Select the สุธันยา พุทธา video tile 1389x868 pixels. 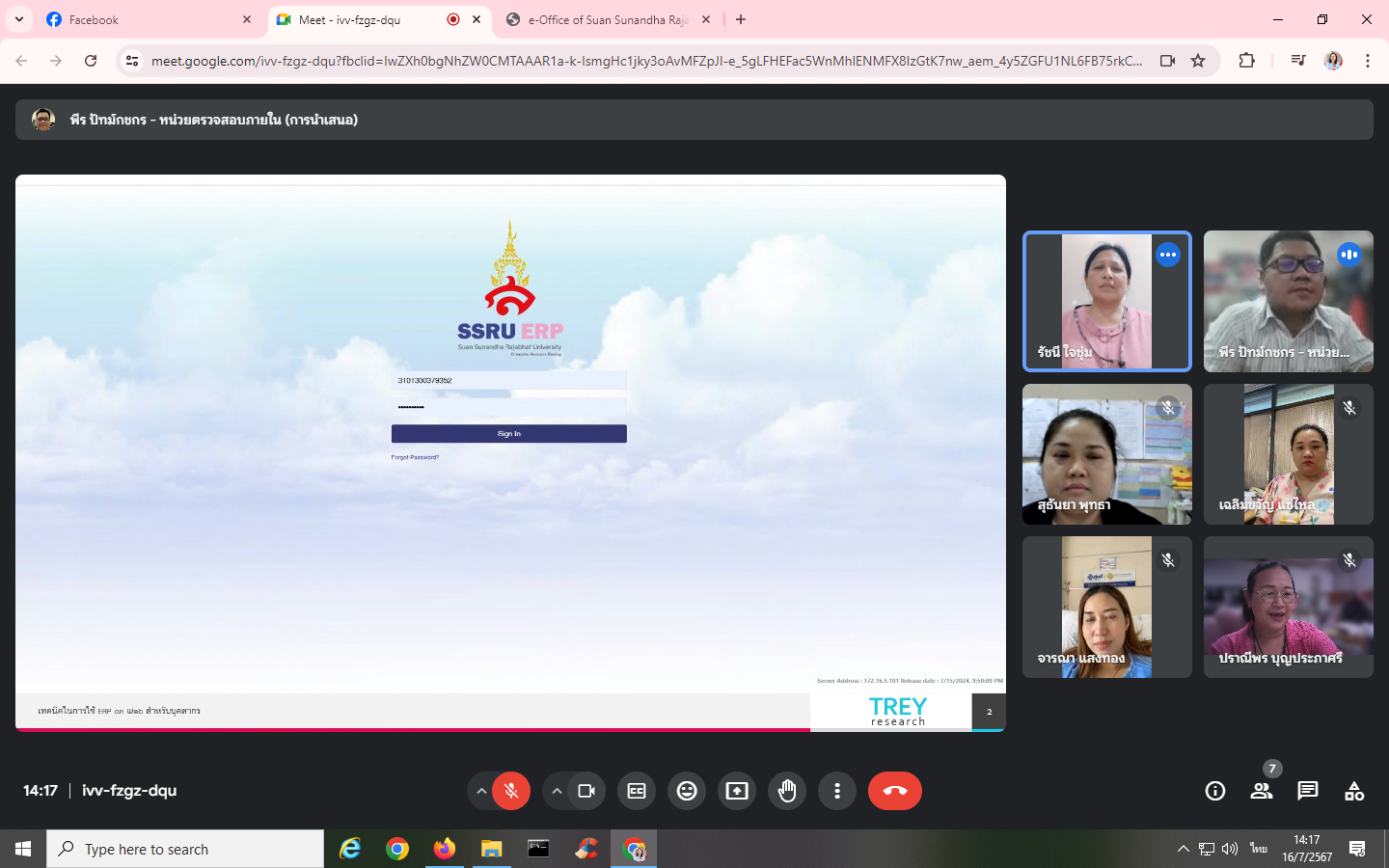click(1106, 454)
